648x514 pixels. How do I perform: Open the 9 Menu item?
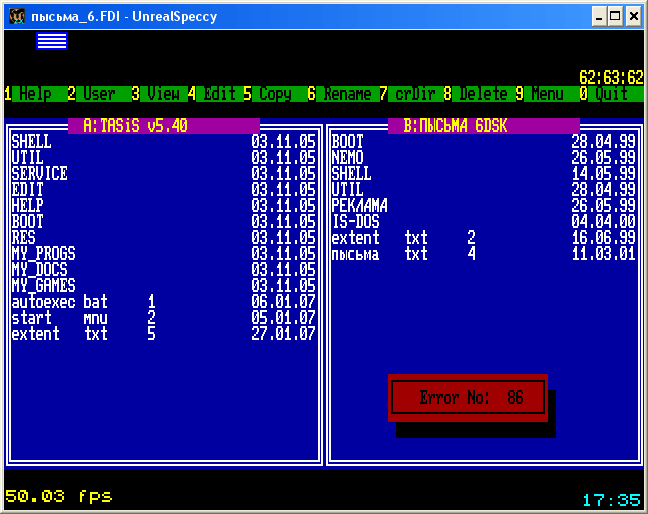pyautogui.click(x=540, y=94)
